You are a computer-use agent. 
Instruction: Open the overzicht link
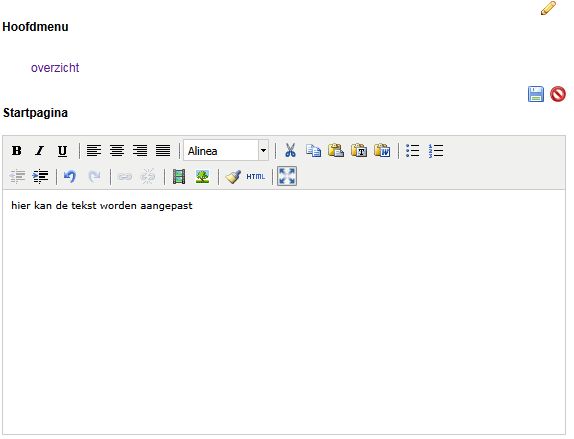click(x=55, y=68)
